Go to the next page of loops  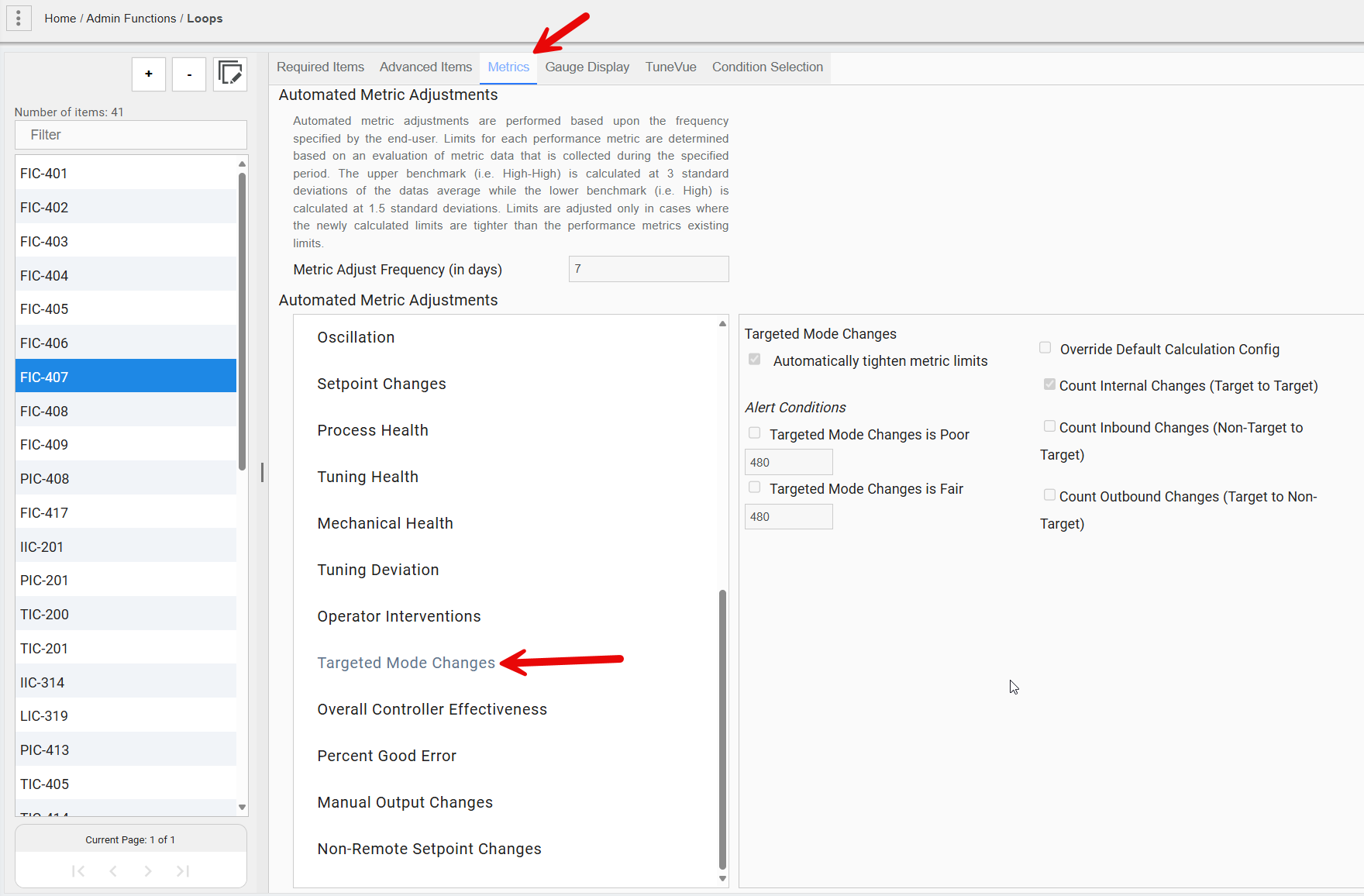148,871
